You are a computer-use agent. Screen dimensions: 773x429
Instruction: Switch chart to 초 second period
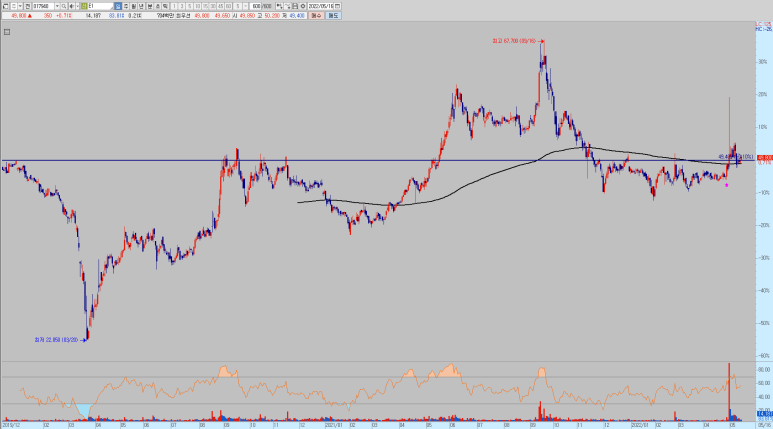coord(158,6)
